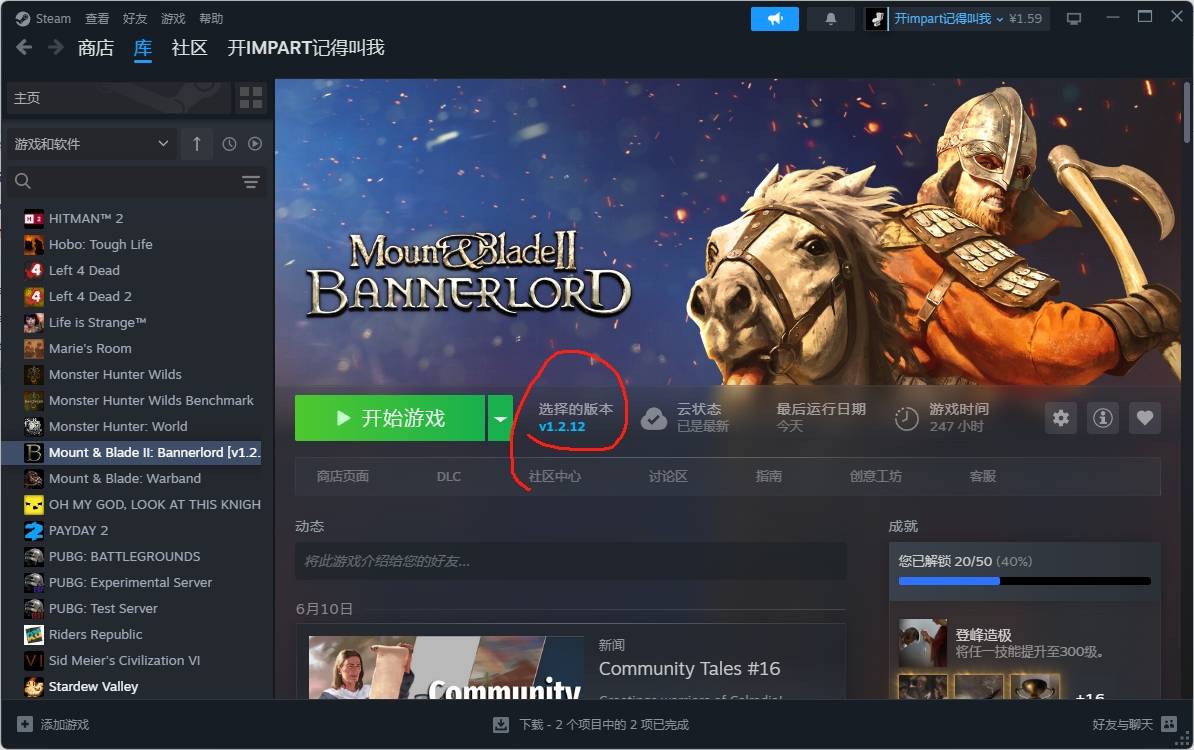Click the sort ascending arrow in sidebar
Image resolution: width=1194 pixels, height=750 pixels.
tap(196, 144)
